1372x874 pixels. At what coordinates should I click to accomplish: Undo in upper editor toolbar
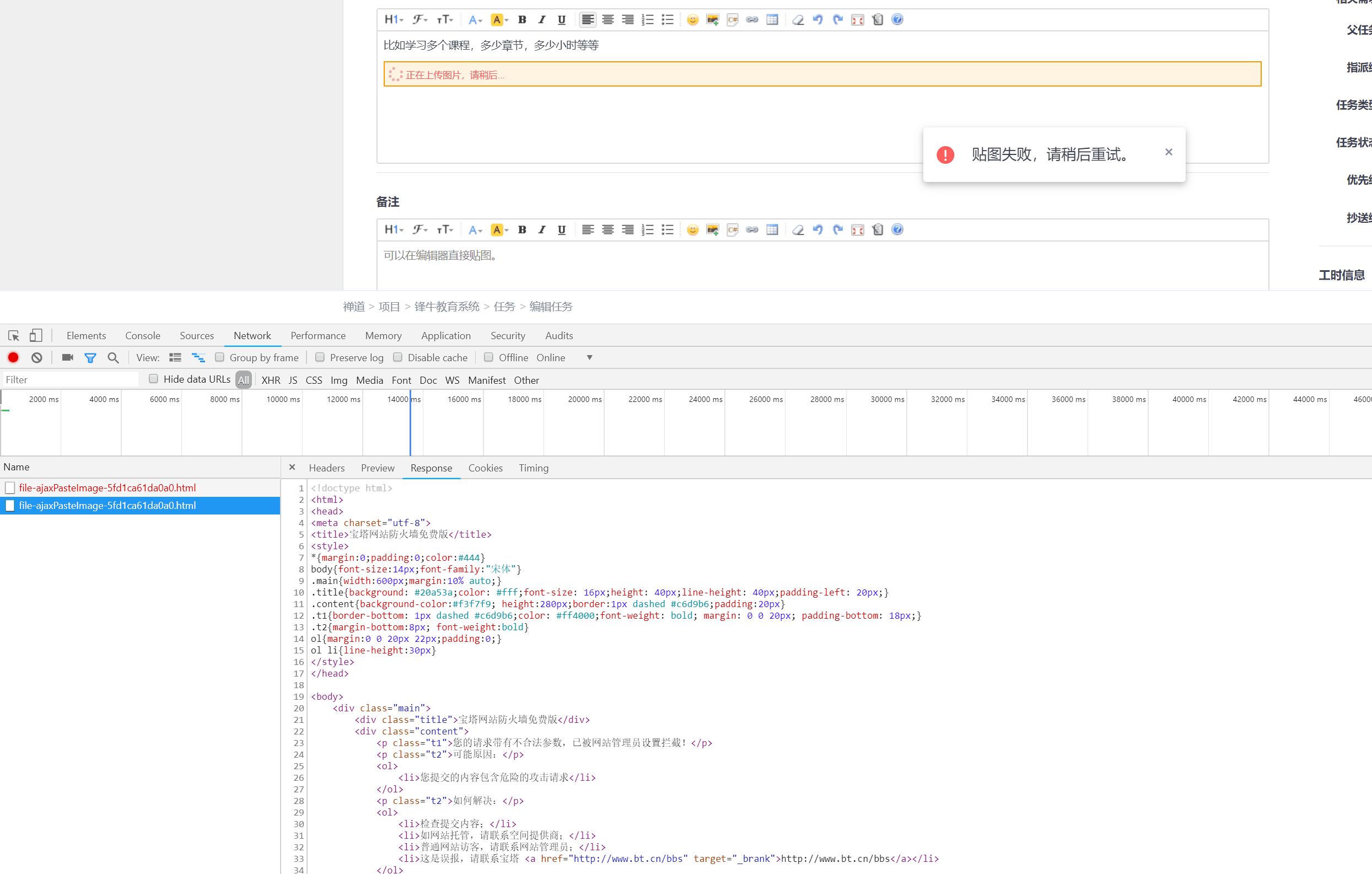pos(818,20)
